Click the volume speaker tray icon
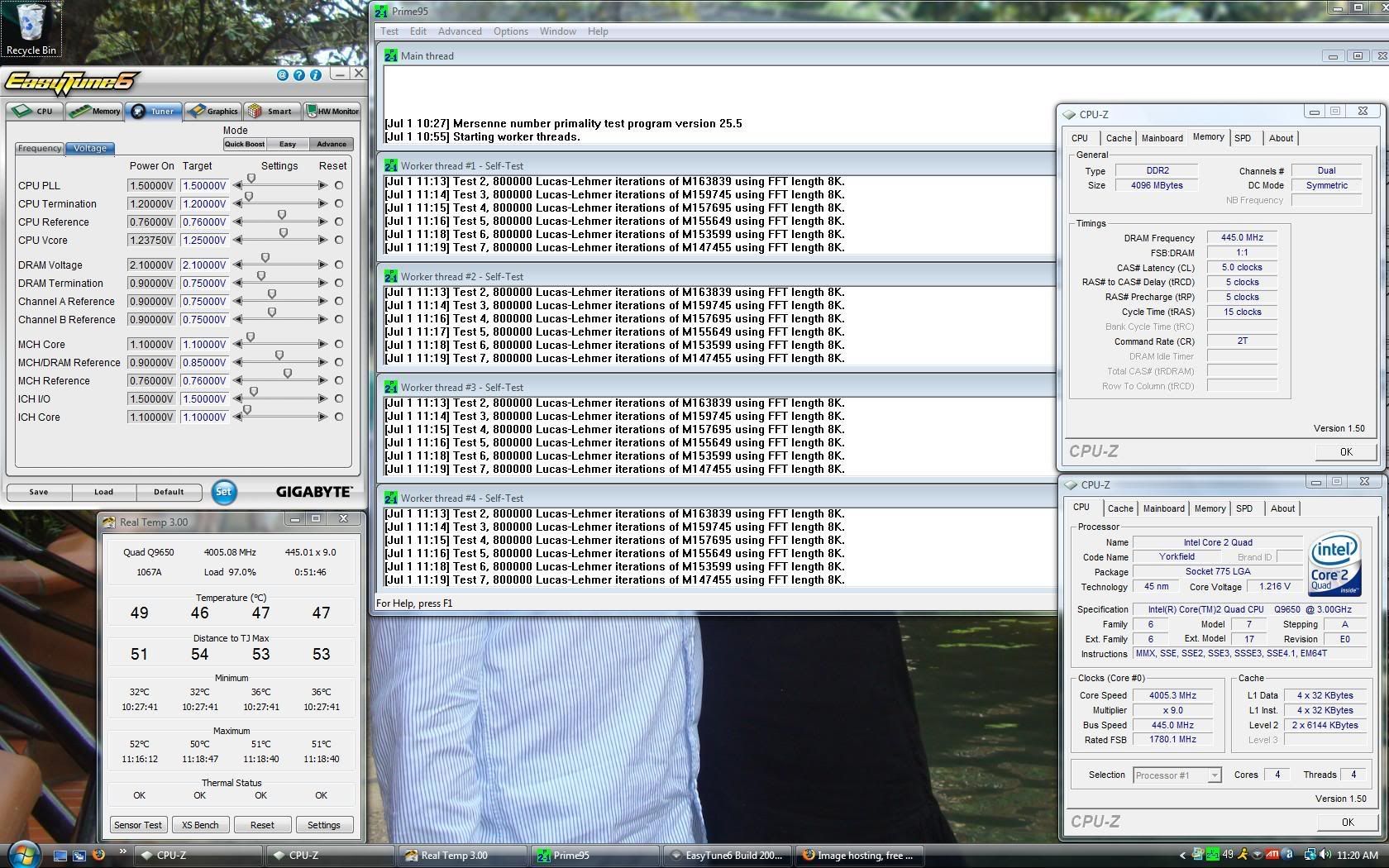1389x868 pixels. (1325, 855)
